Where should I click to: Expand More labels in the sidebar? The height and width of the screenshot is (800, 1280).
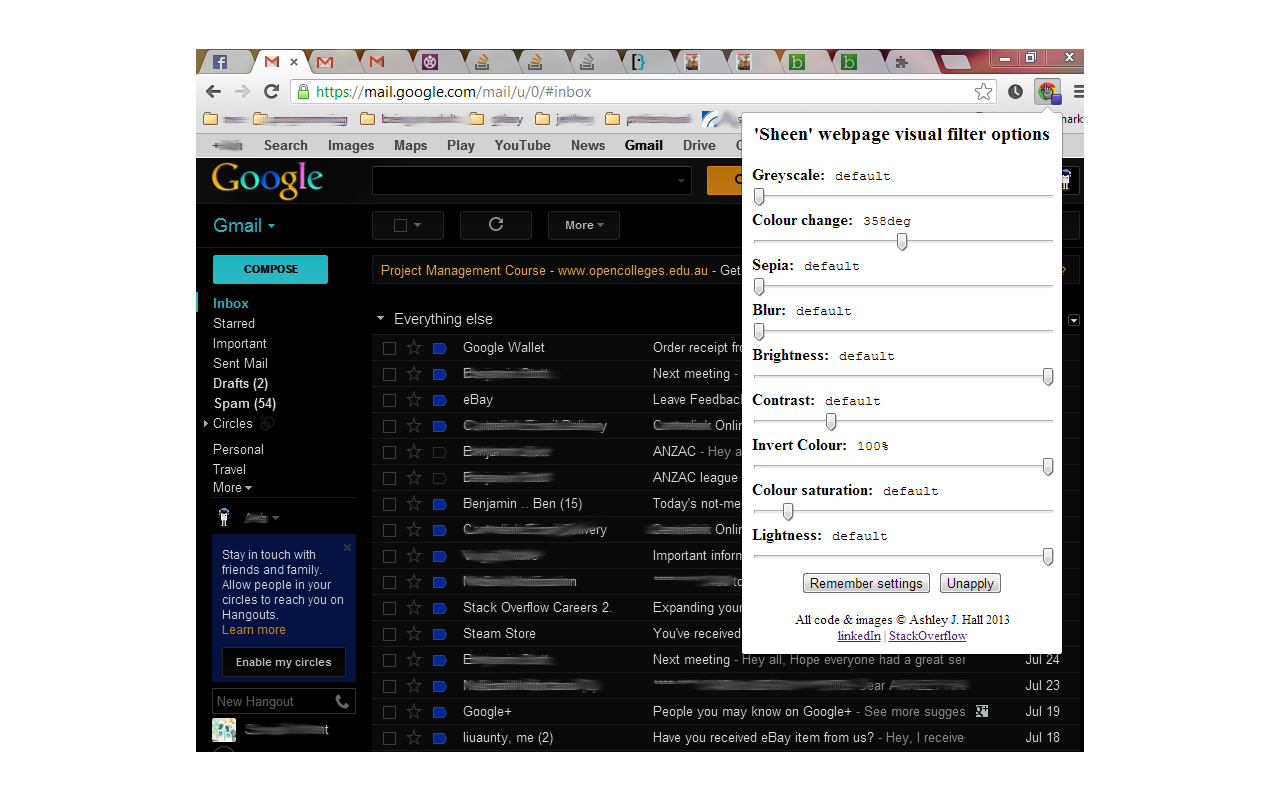pos(232,488)
